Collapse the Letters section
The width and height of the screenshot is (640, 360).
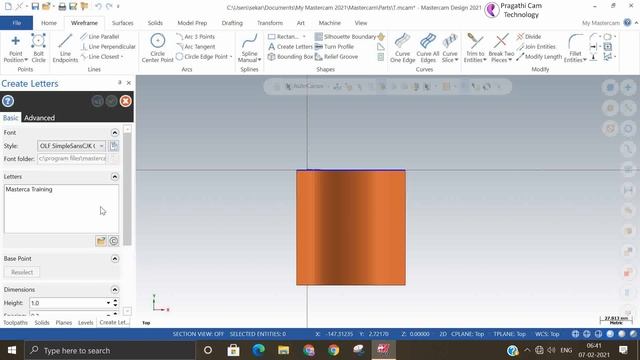(x=115, y=177)
